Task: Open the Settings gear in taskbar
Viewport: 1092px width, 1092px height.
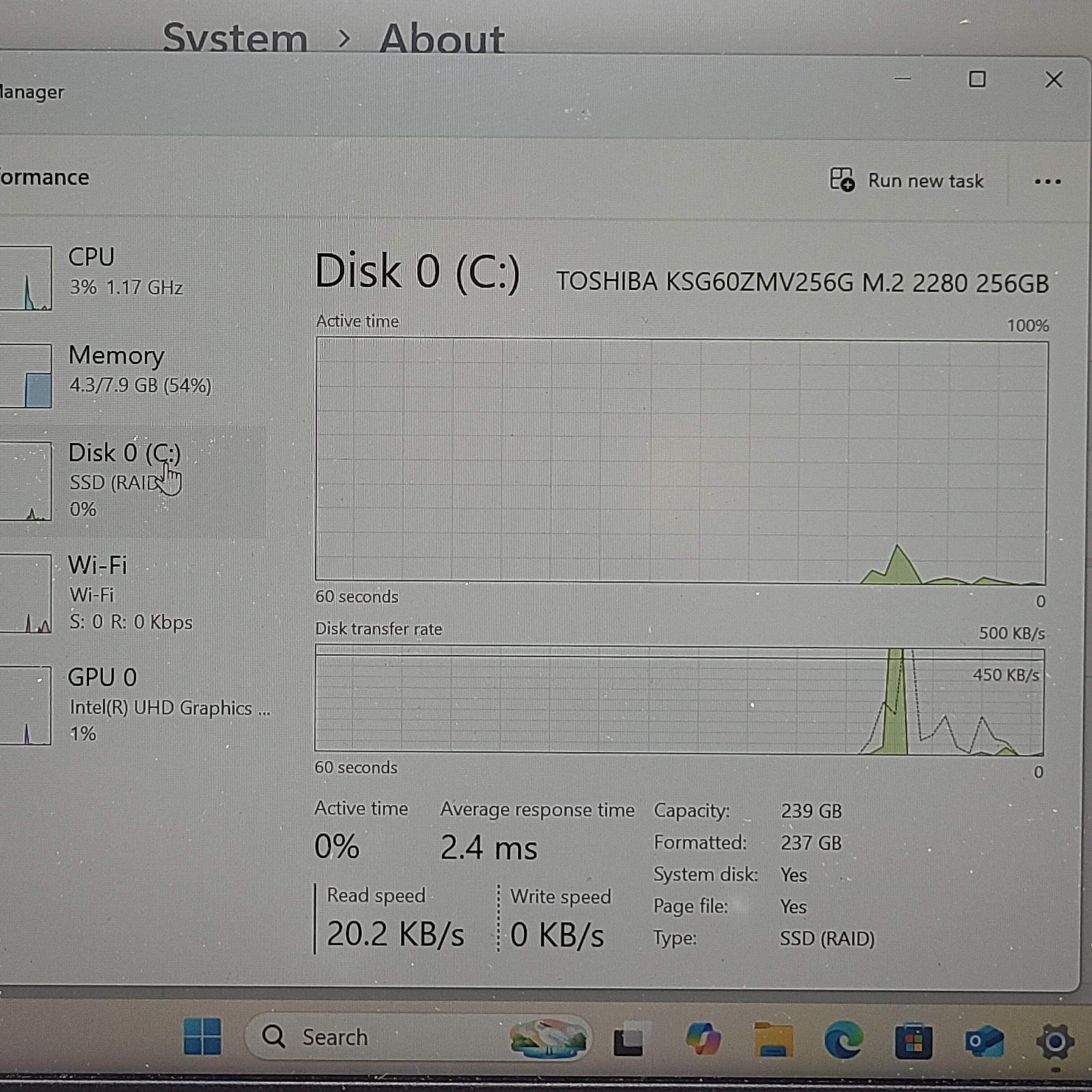Action: click(1055, 1042)
